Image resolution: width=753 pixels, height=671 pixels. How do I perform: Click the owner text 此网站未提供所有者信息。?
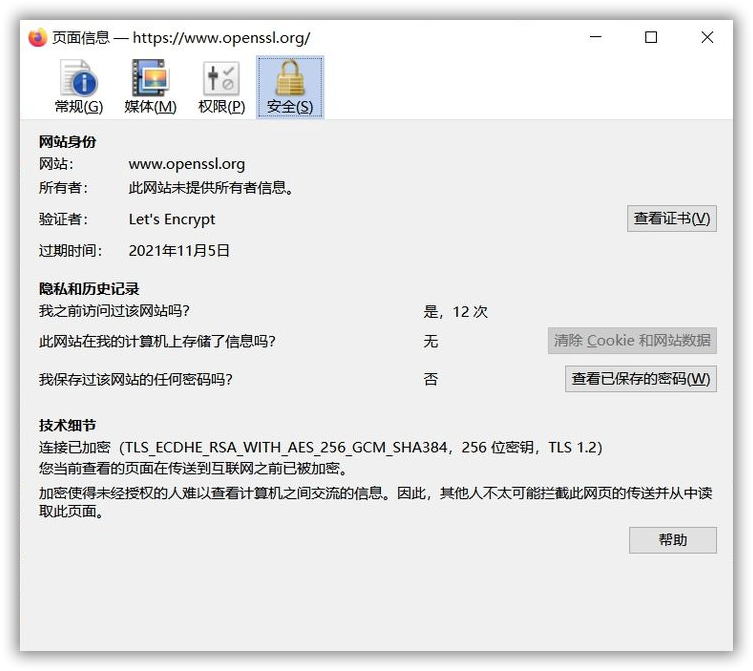click(211, 187)
